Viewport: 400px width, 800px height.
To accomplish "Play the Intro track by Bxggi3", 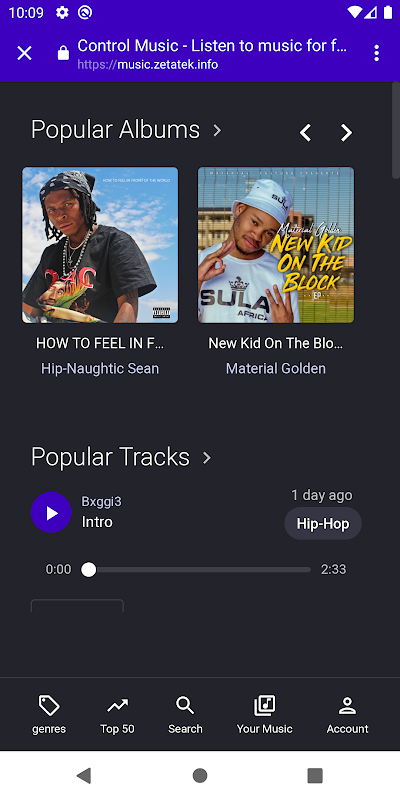I will pyautogui.click(x=51, y=512).
